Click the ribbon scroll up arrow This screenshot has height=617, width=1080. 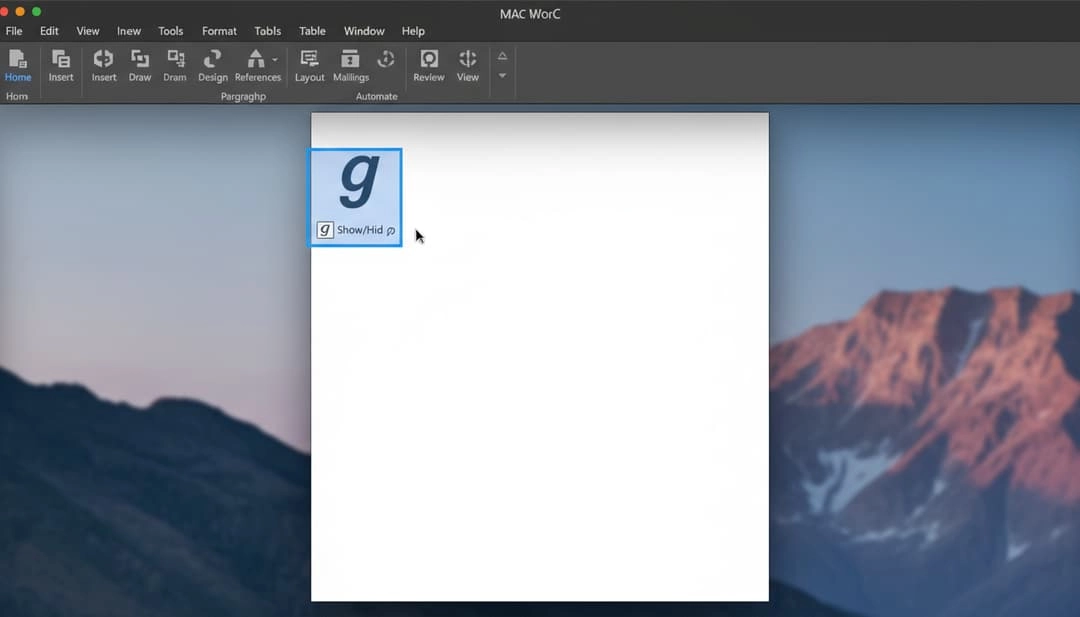502,56
